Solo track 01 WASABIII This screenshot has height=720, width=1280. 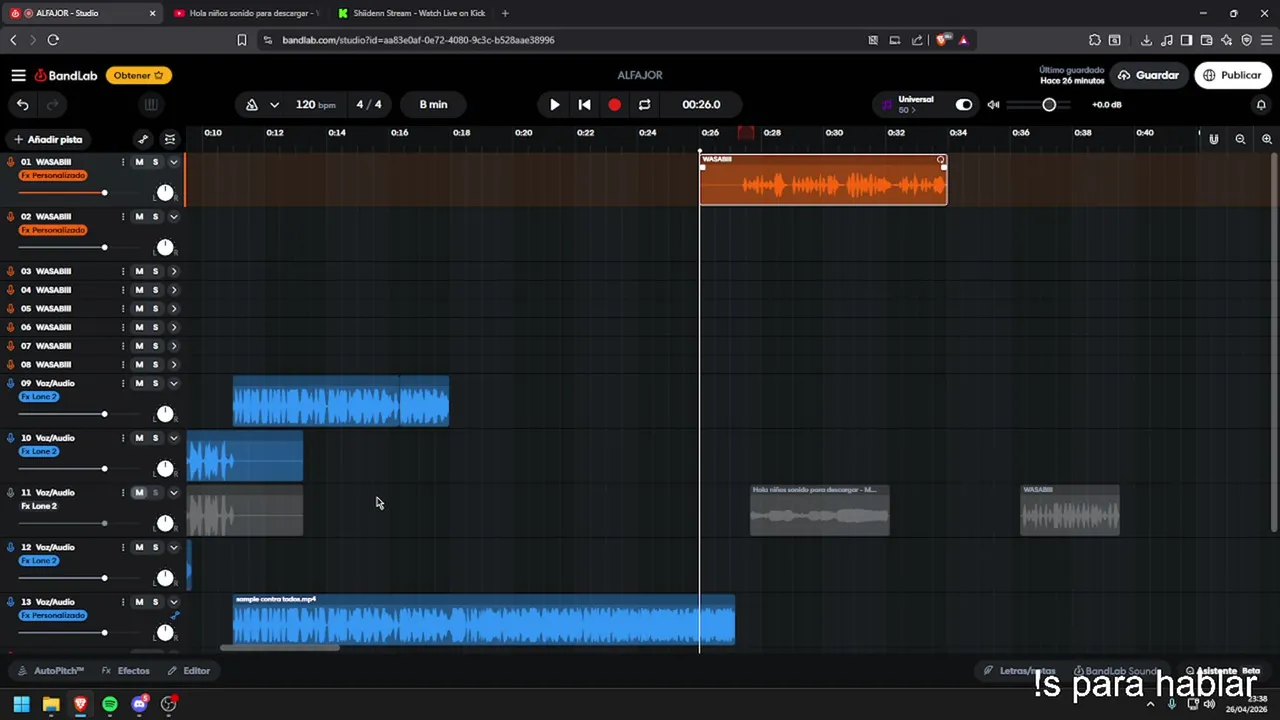(155, 162)
